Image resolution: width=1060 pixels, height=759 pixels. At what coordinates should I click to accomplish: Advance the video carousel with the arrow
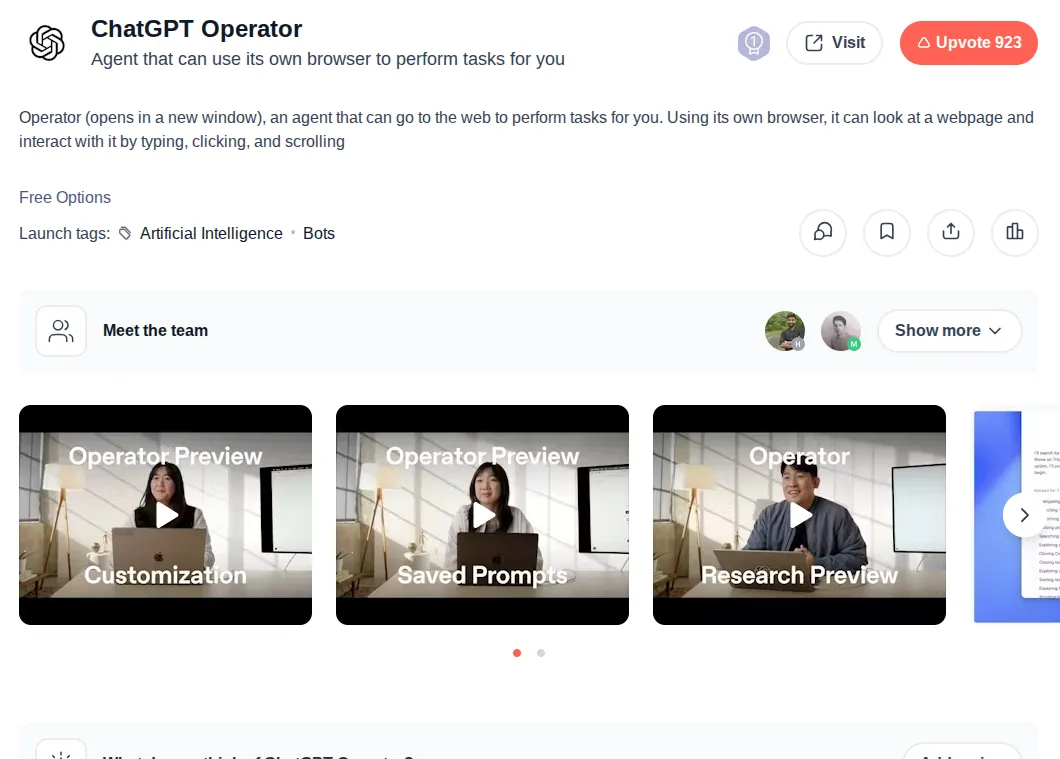pyautogui.click(x=1024, y=515)
